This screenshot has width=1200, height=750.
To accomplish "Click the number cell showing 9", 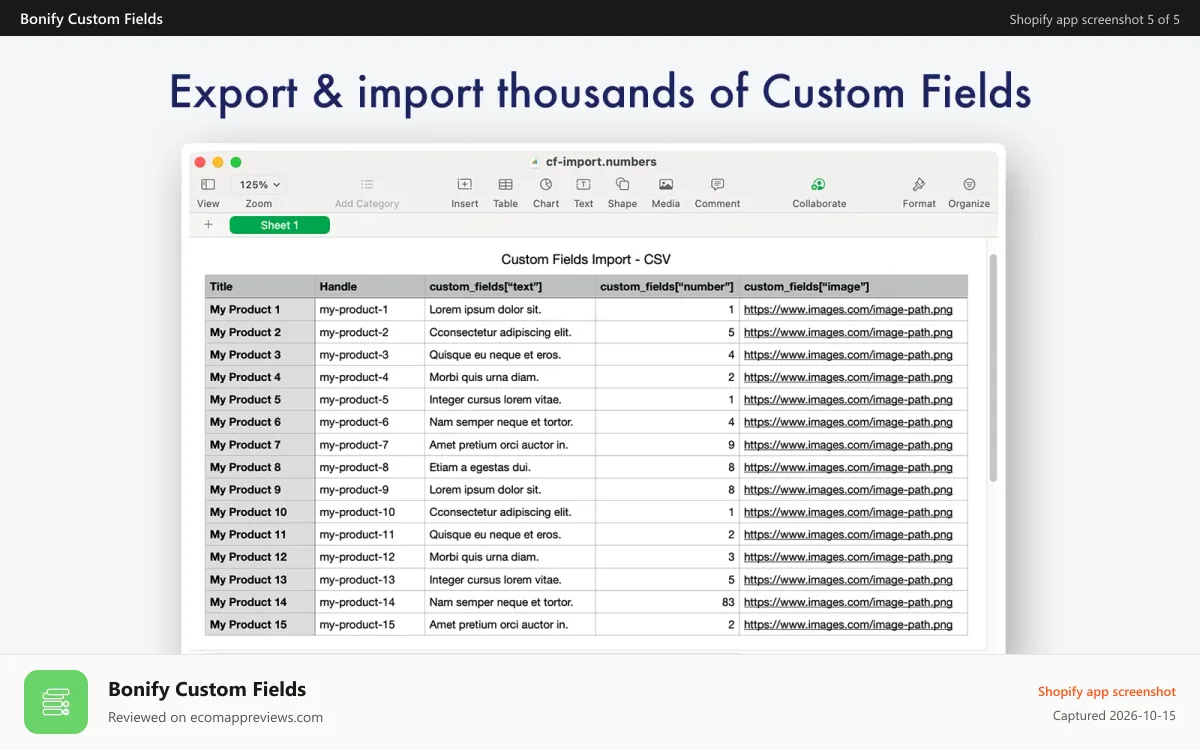I will (x=667, y=445).
